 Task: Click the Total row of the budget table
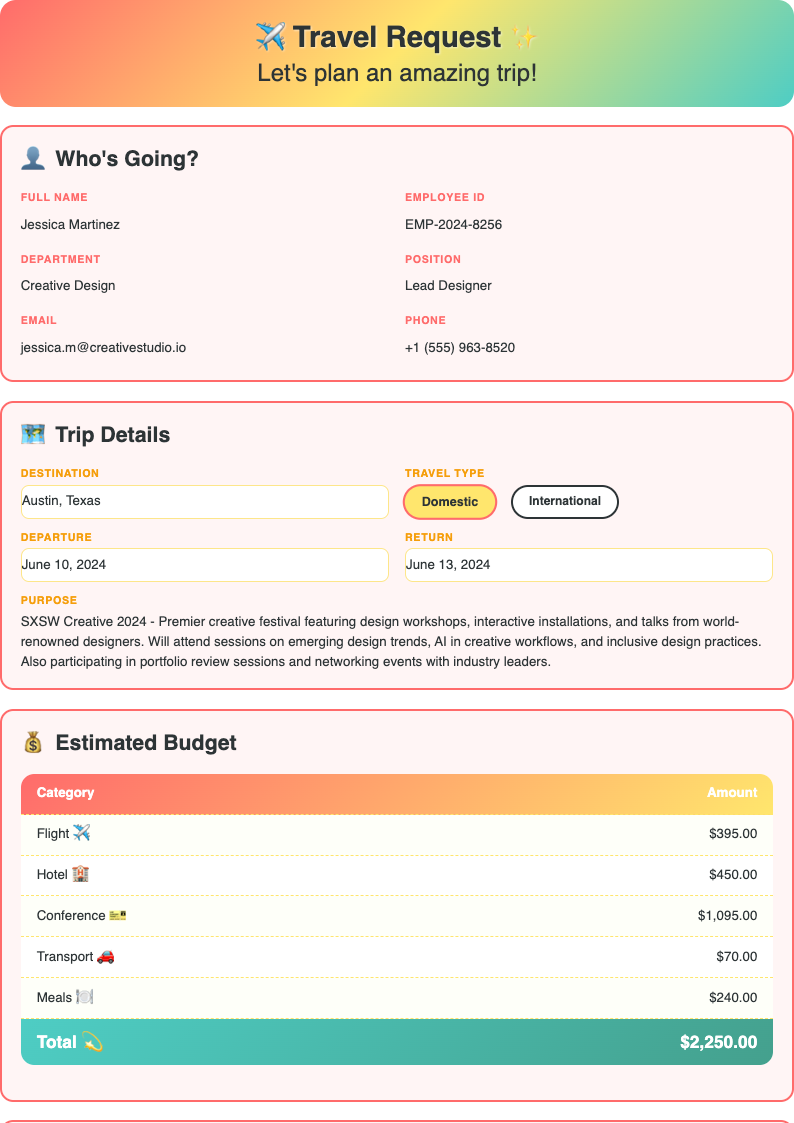[x=397, y=1041]
